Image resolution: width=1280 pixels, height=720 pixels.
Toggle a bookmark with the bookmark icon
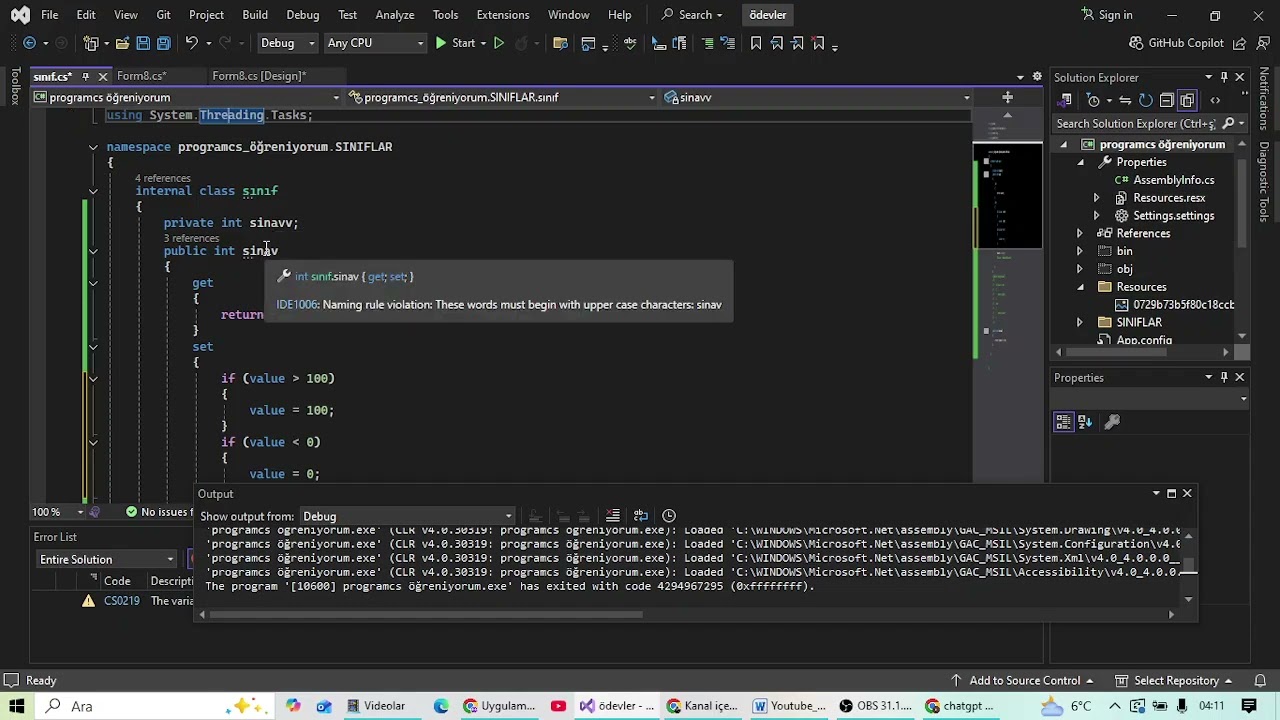click(756, 43)
